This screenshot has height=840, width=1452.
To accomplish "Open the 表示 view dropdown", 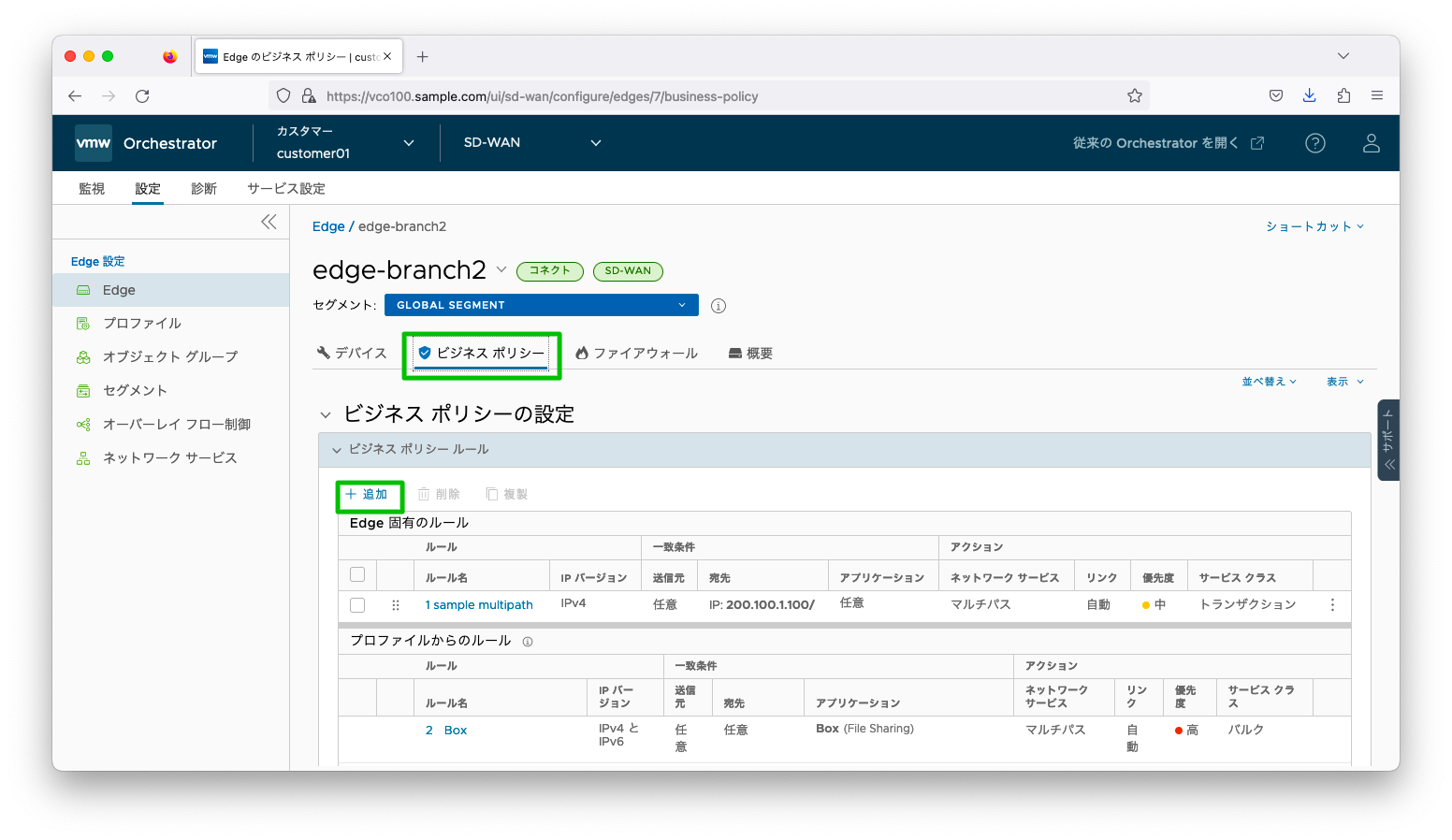I will click(1344, 382).
